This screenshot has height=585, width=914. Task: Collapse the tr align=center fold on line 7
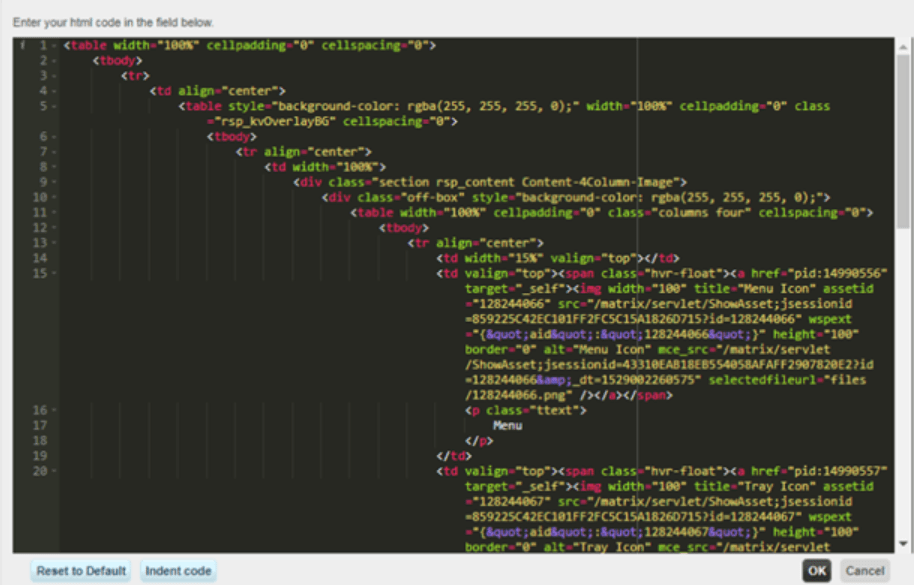pyautogui.click(x=54, y=151)
